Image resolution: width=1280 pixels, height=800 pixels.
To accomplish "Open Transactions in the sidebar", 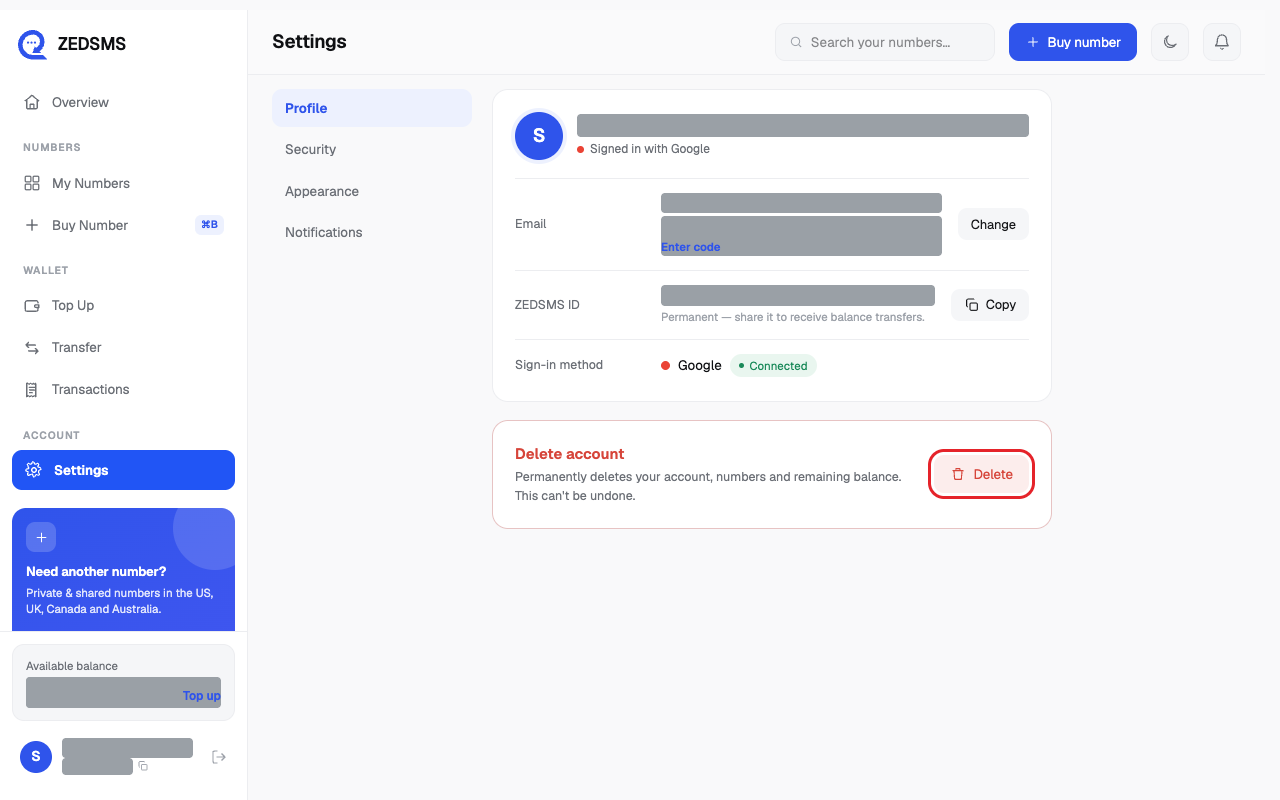I will click(x=124, y=389).
